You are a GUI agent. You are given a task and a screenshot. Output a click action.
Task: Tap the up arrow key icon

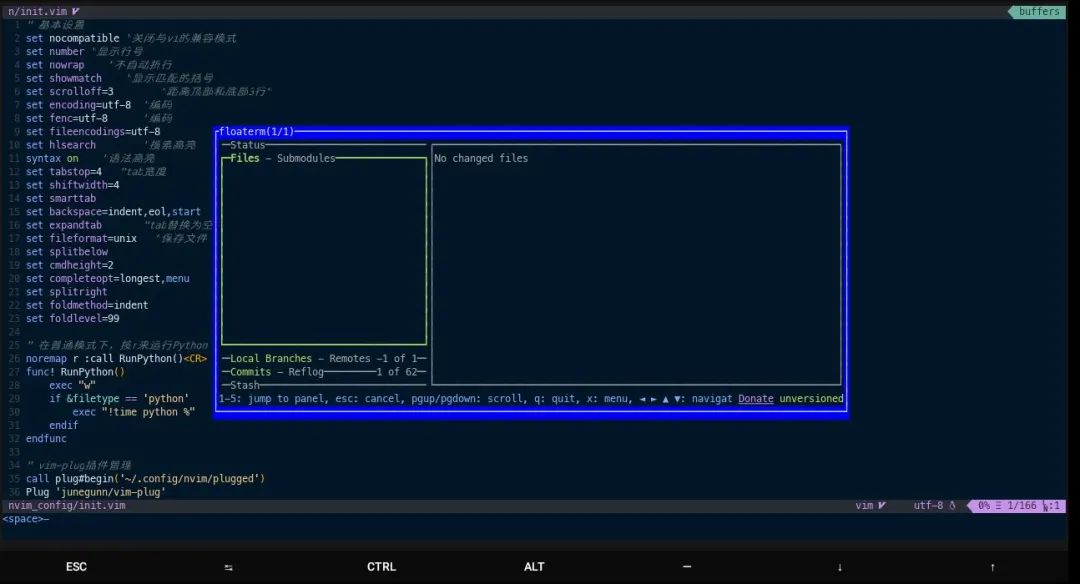(x=993, y=567)
